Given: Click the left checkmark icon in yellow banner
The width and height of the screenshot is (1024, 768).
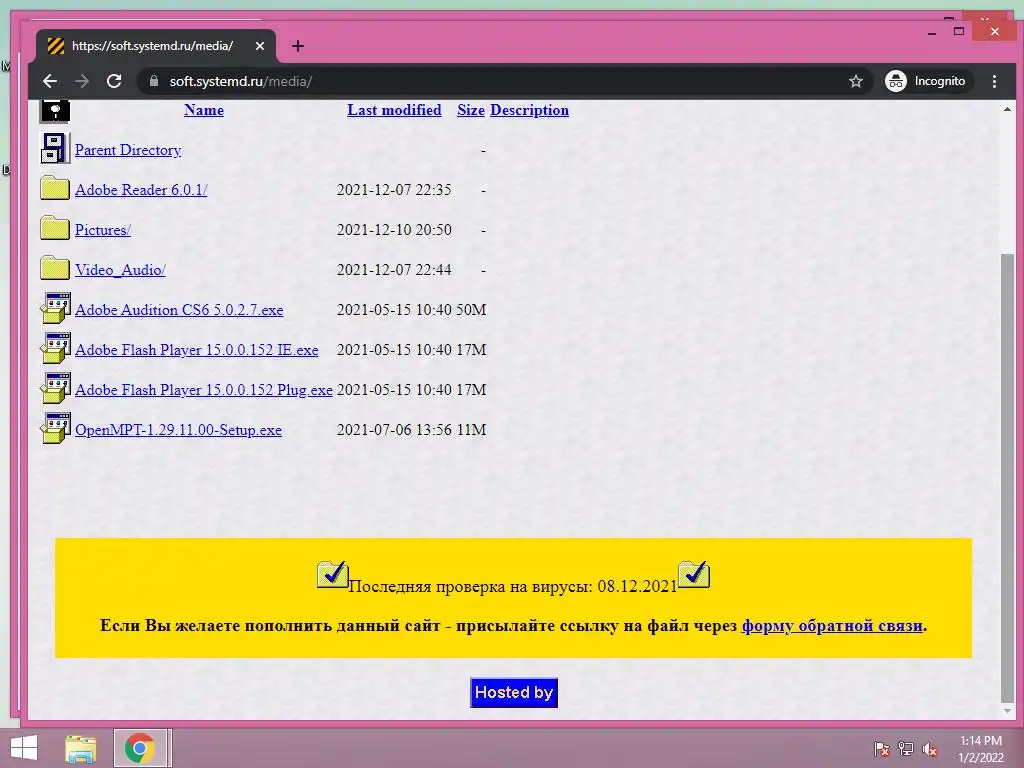Looking at the screenshot, I should point(332,575).
